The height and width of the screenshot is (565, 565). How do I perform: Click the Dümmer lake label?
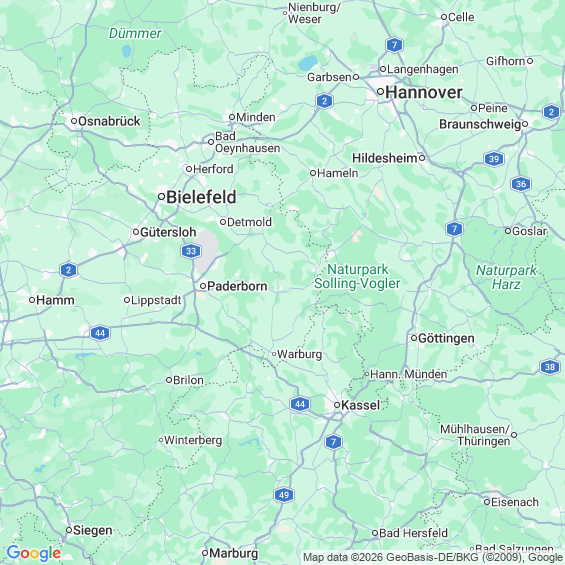(135, 34)
